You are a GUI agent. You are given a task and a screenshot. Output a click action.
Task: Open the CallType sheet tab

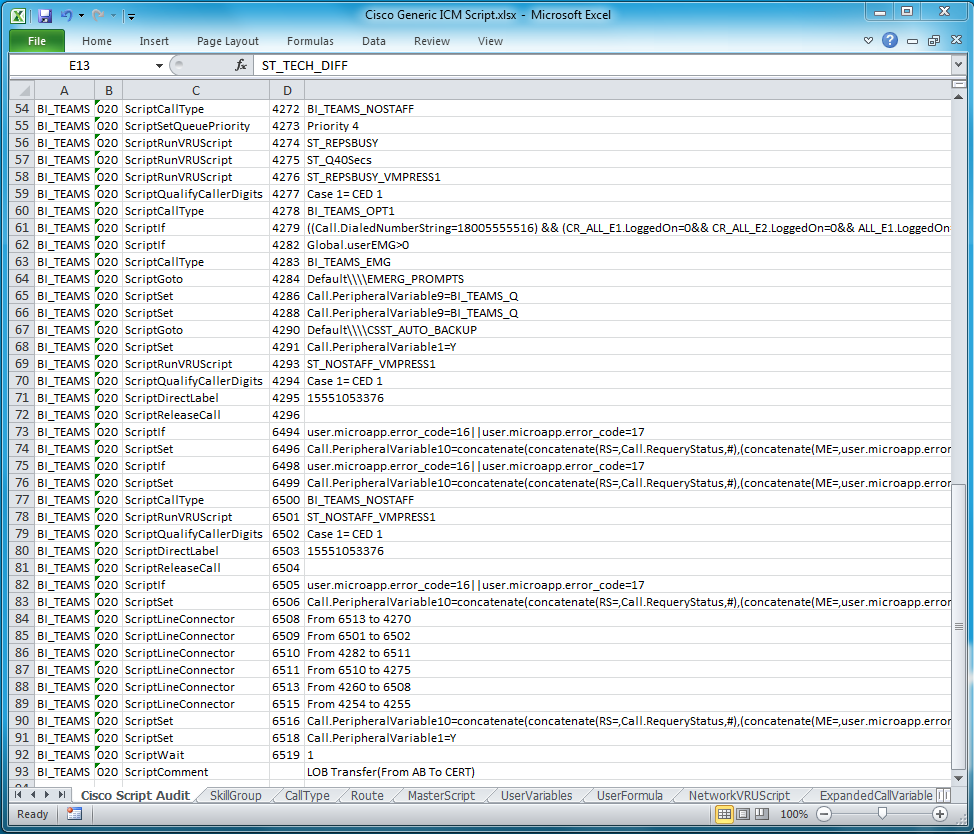(307, 795)
